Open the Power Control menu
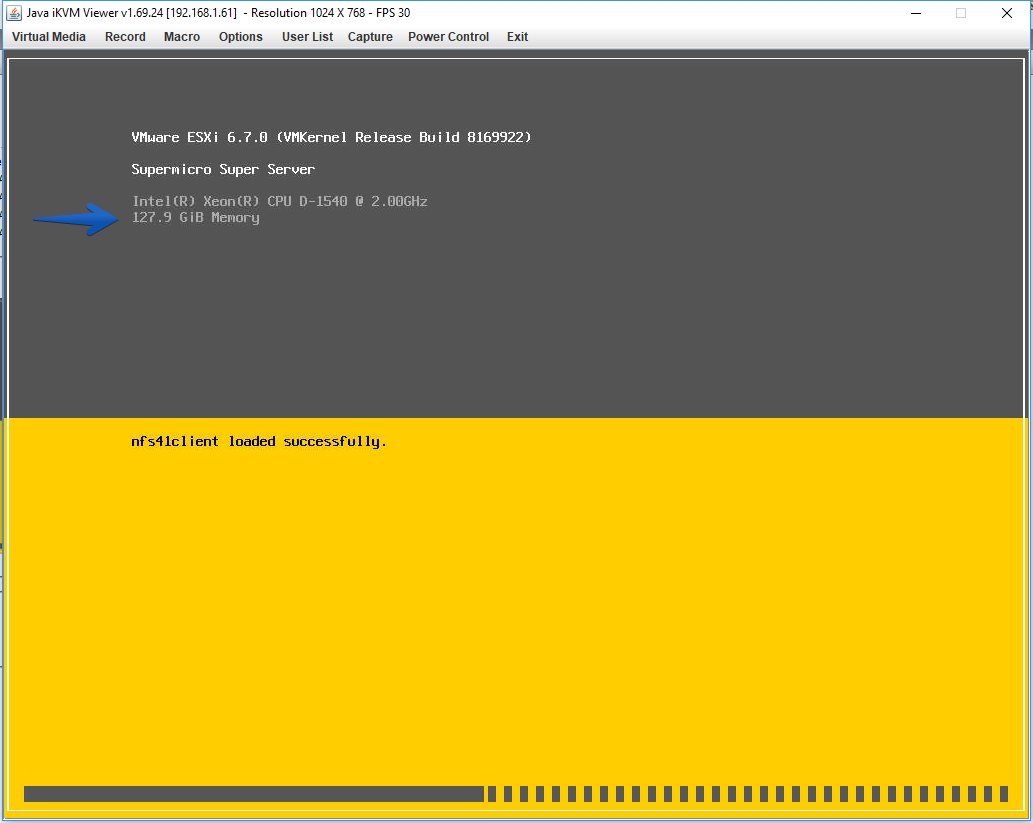 [449, 37]
